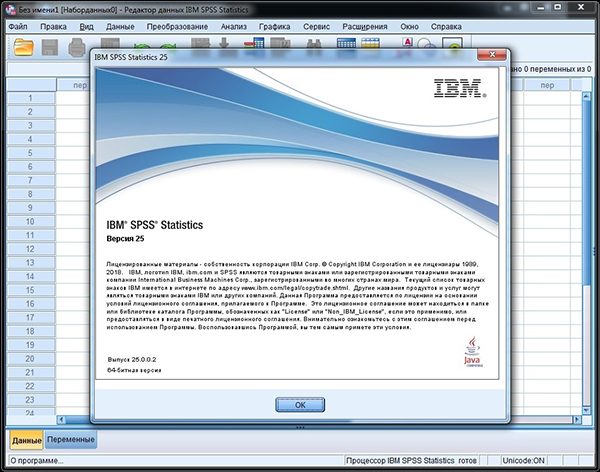Select row header 1
The image size is (600, 472).
(x=31, y=98)
